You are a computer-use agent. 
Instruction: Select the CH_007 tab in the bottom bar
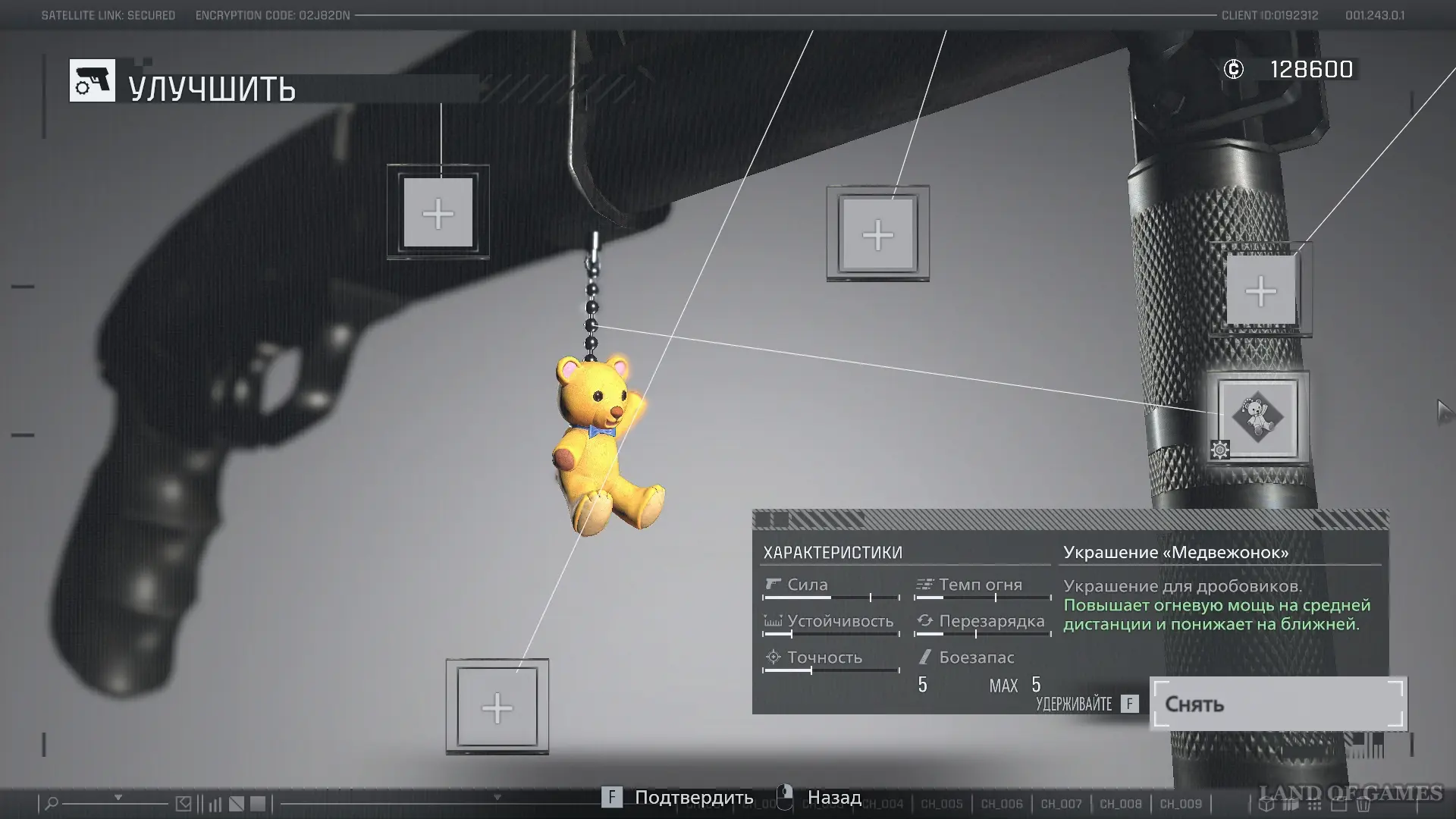(x=1060, y=804)
